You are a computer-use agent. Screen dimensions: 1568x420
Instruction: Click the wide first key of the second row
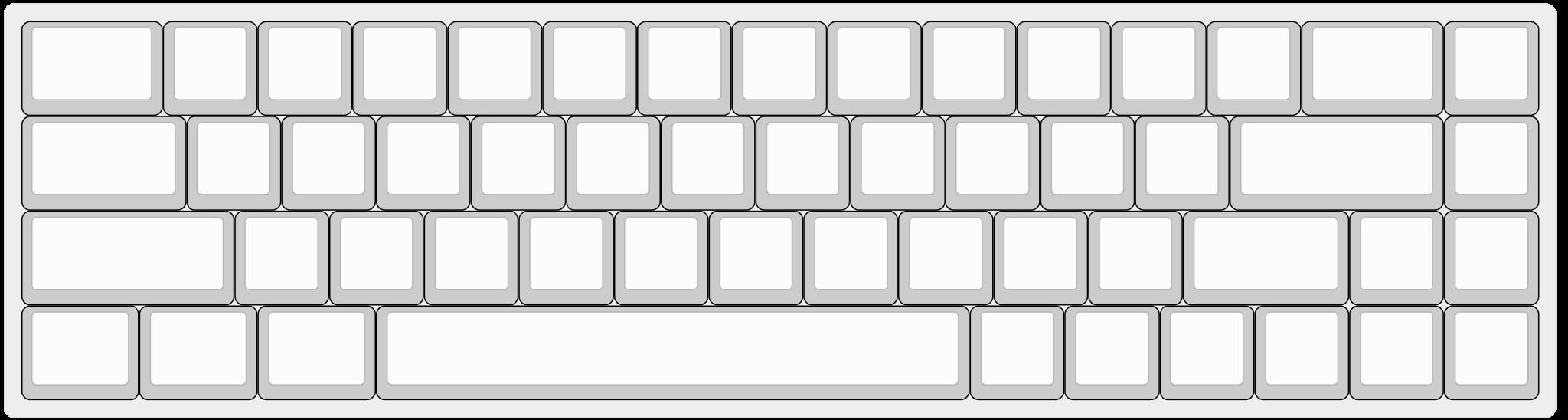[x=103, y=163]
